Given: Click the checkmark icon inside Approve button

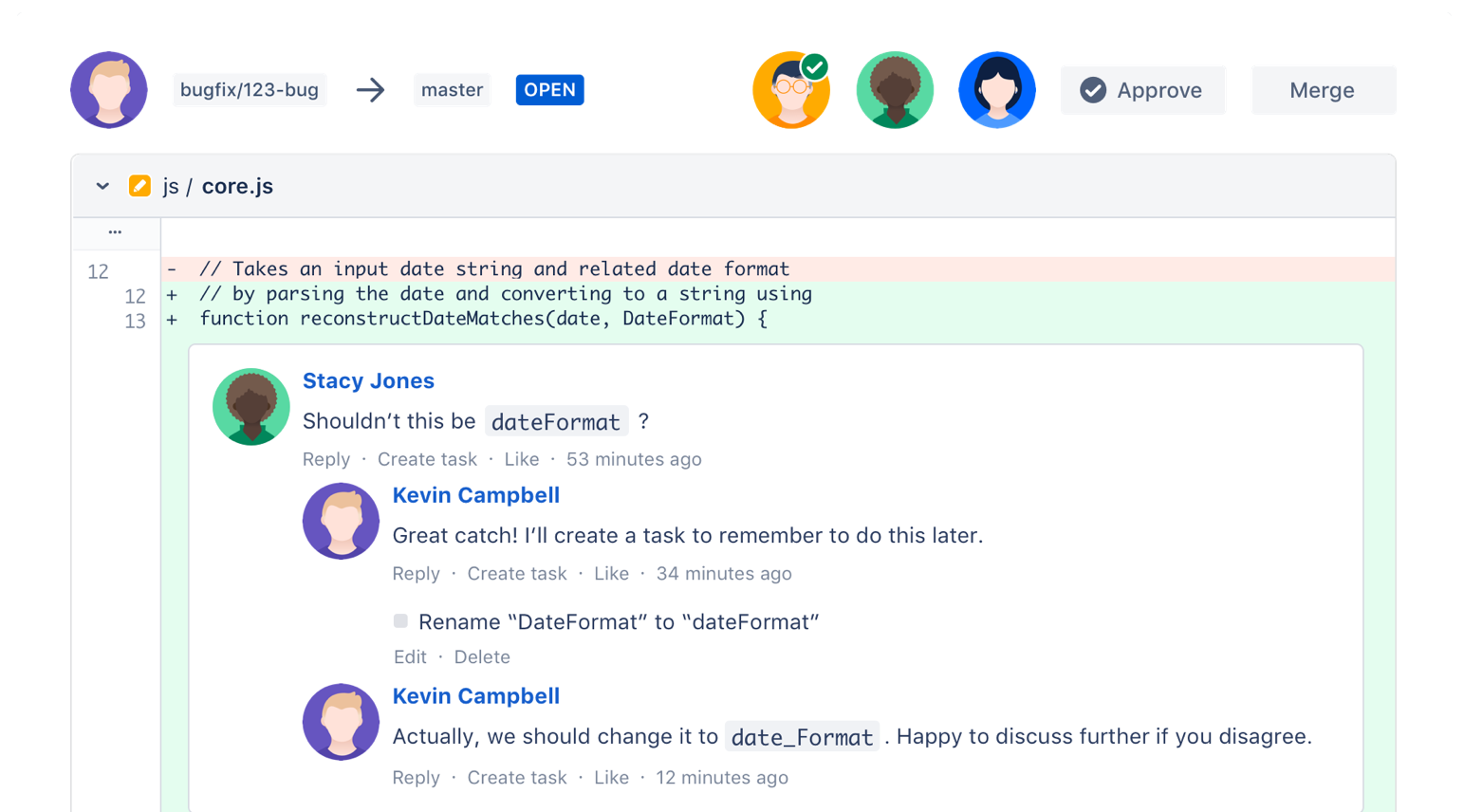Looking at the screenshot, I should pos(1093,90).
